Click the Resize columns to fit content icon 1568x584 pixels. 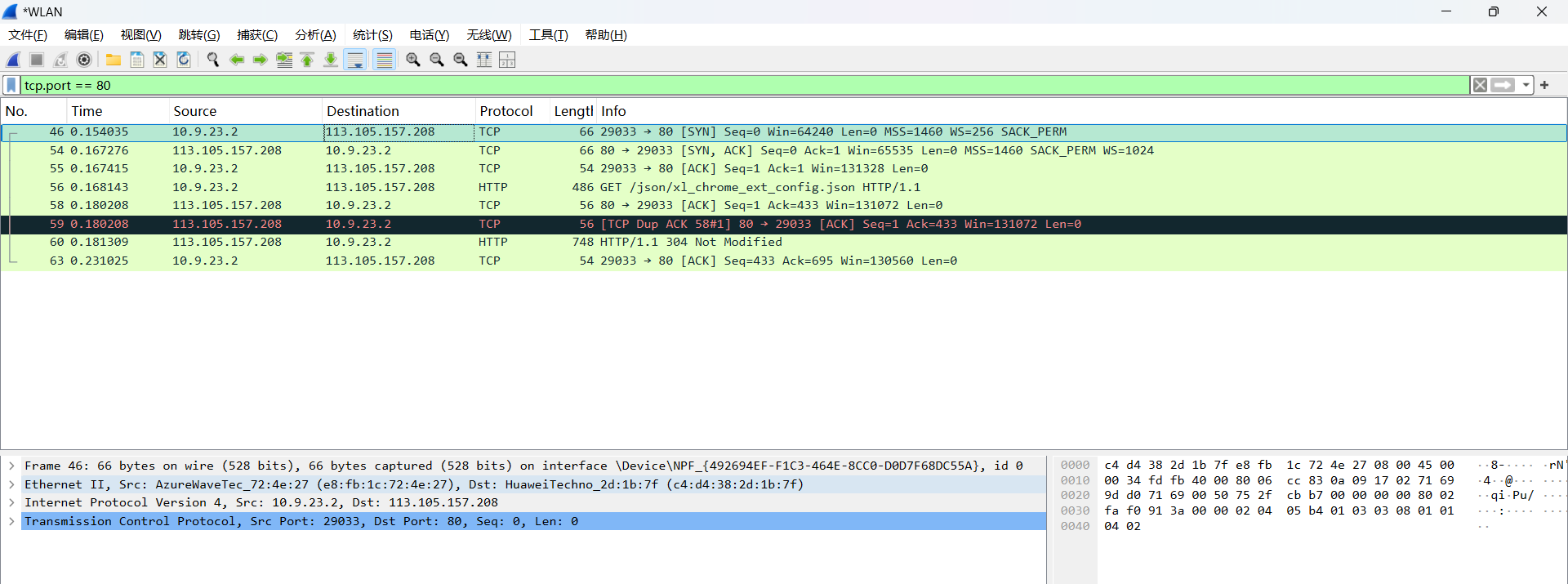(x=484, y=60)
